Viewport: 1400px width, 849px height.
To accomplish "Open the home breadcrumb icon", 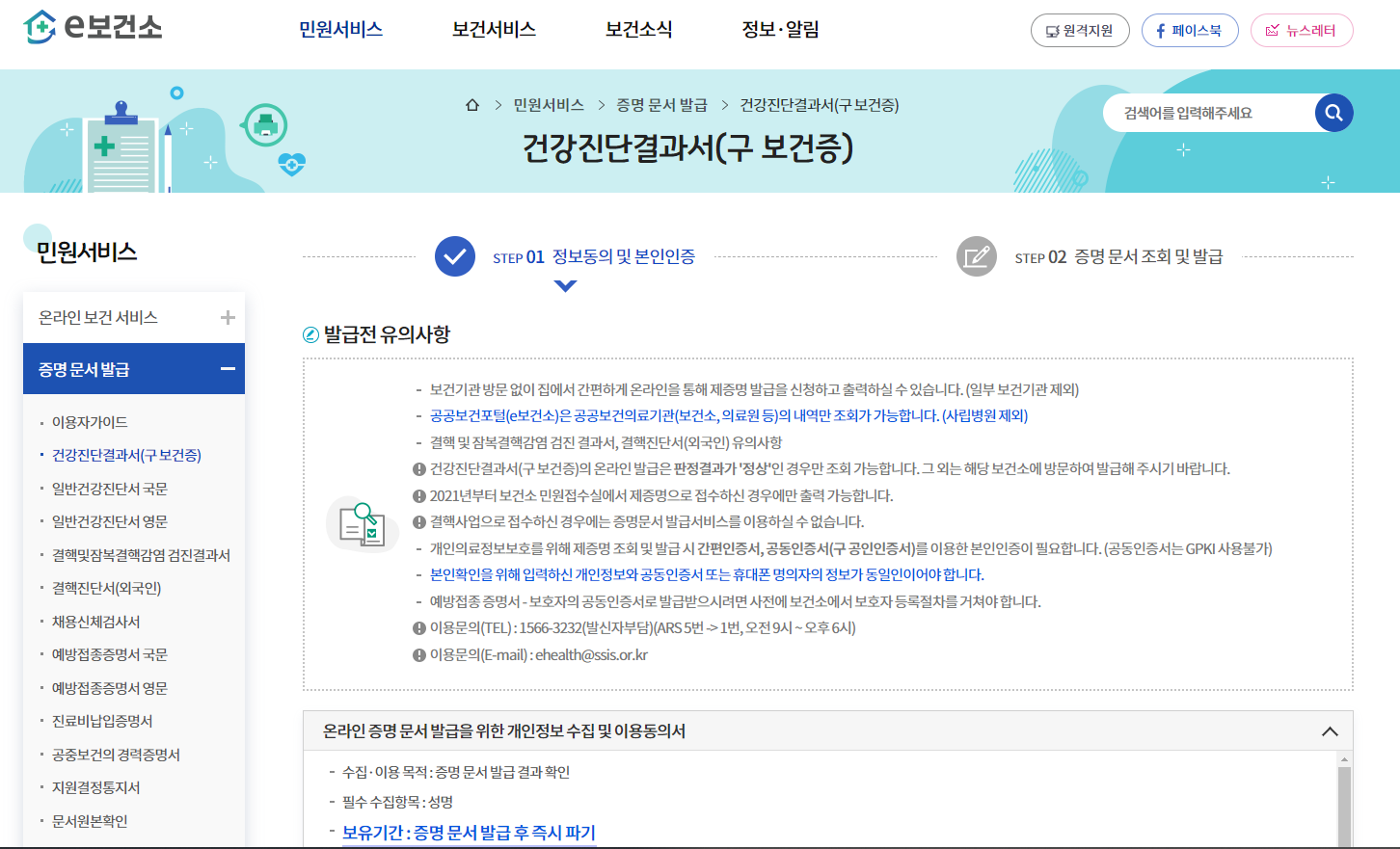I will 471,105.
